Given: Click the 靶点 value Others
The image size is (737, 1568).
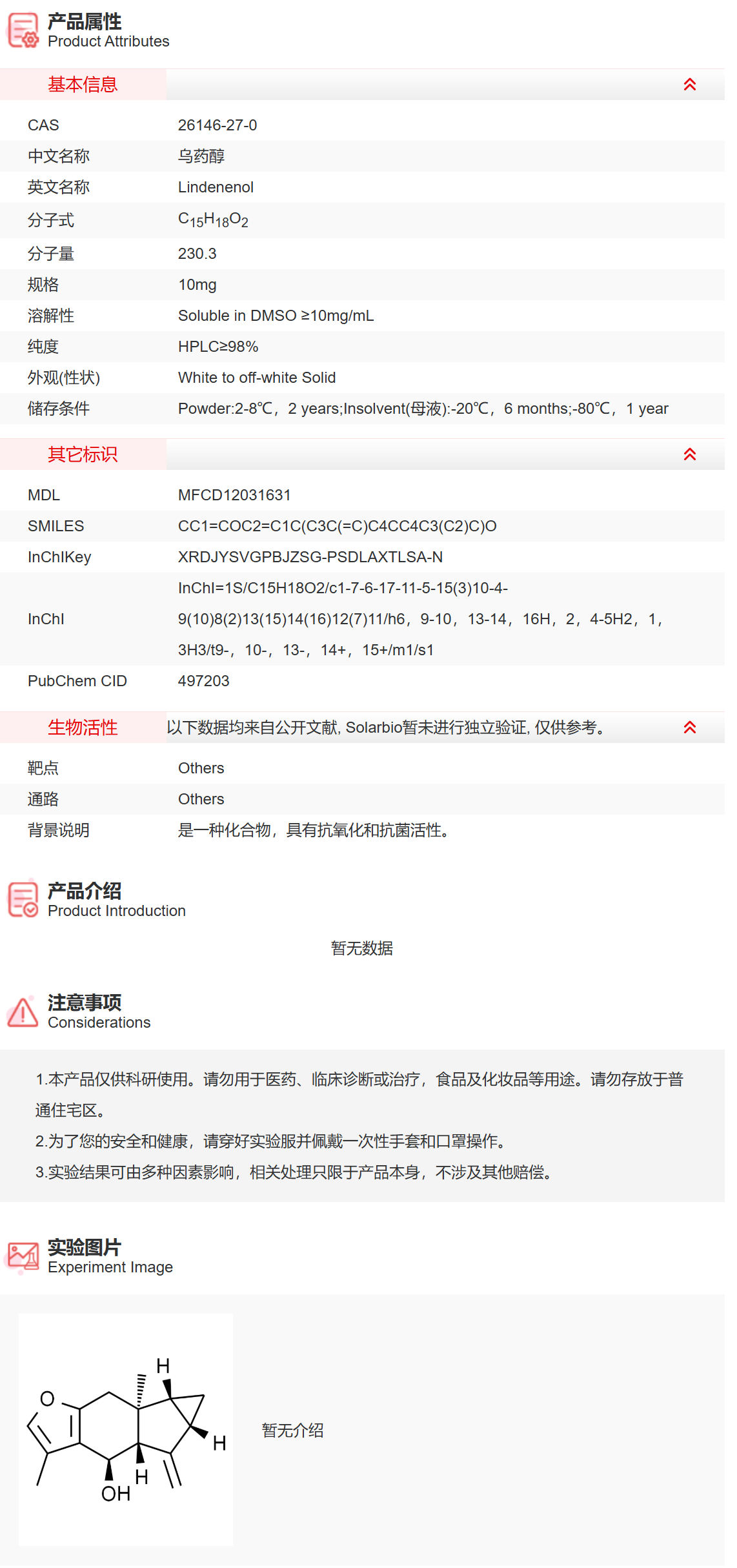Looking at the screenshot, I should coord(201,768).
